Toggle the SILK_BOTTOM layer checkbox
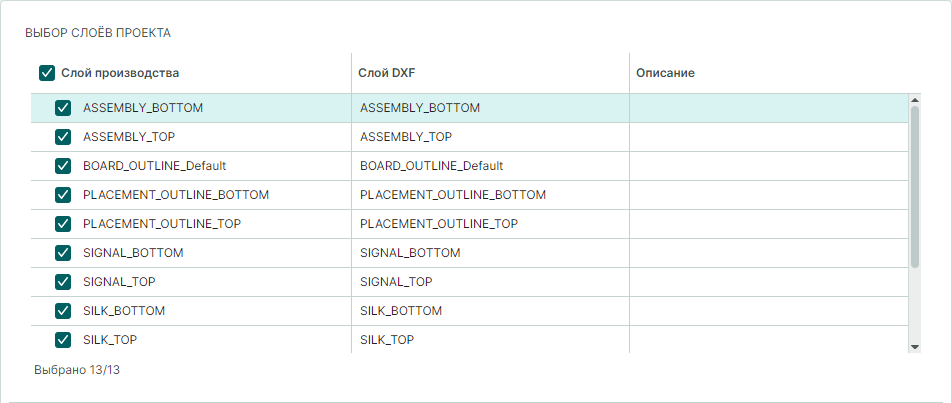The image size is (952, 403). point(63,311)
